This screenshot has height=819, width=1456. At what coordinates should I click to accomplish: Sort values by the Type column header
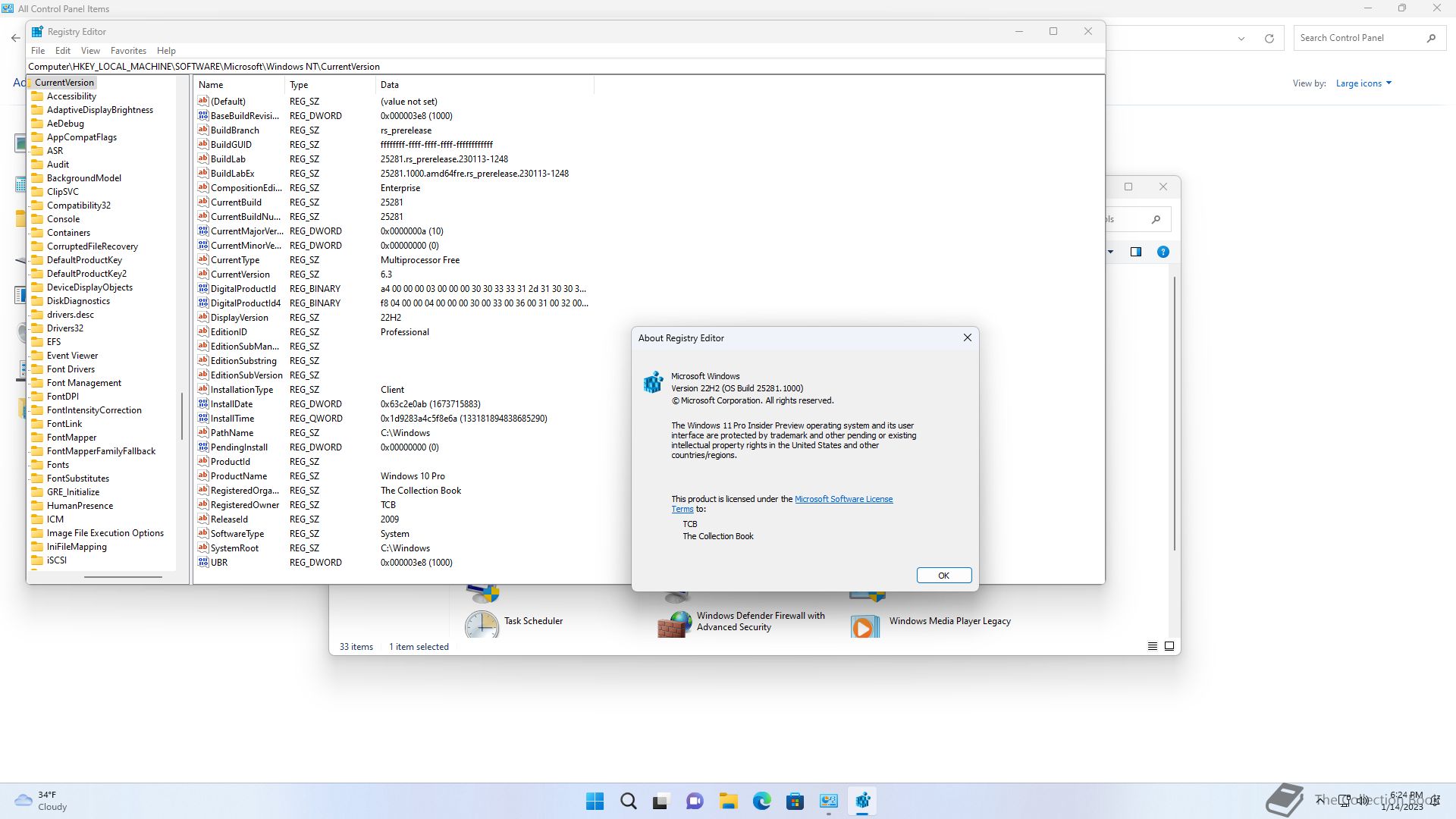(x=330, y=85)
